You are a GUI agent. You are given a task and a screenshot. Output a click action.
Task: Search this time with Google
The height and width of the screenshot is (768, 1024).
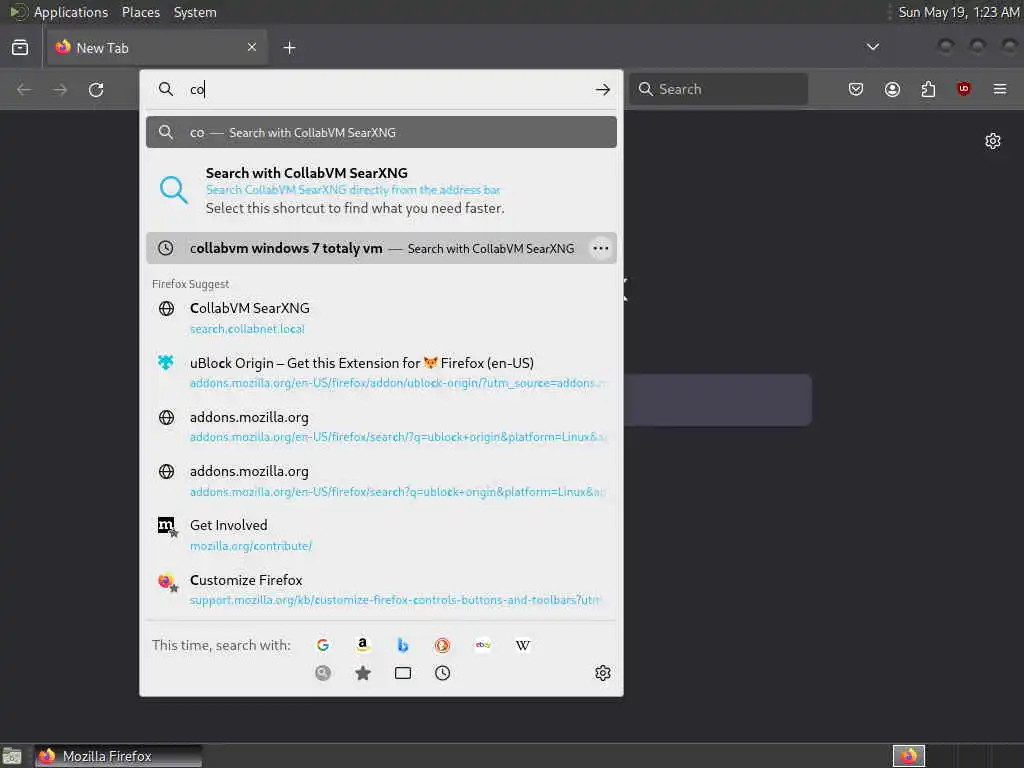pos(323,645)
